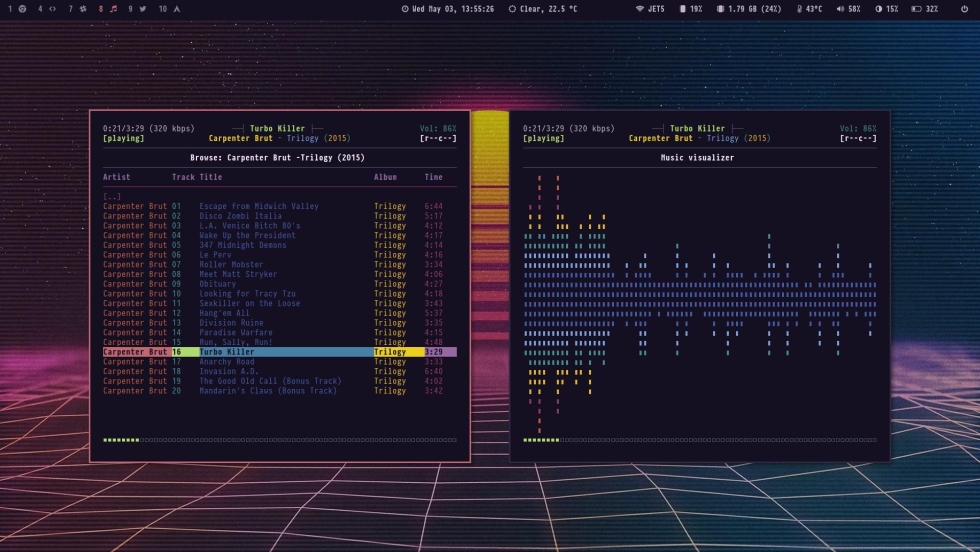Select track 02 Disco Zombi Italia
The height and width of the screenshot is (552, 980).
pos(280,216)
